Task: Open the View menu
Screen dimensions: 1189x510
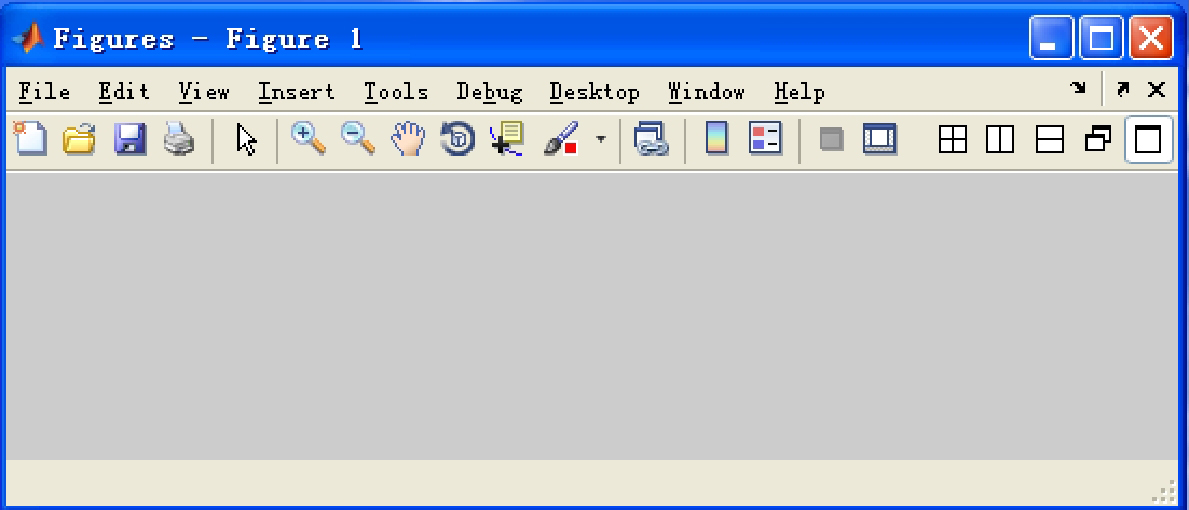Action: pyautogui.click(x=204, y=92)
